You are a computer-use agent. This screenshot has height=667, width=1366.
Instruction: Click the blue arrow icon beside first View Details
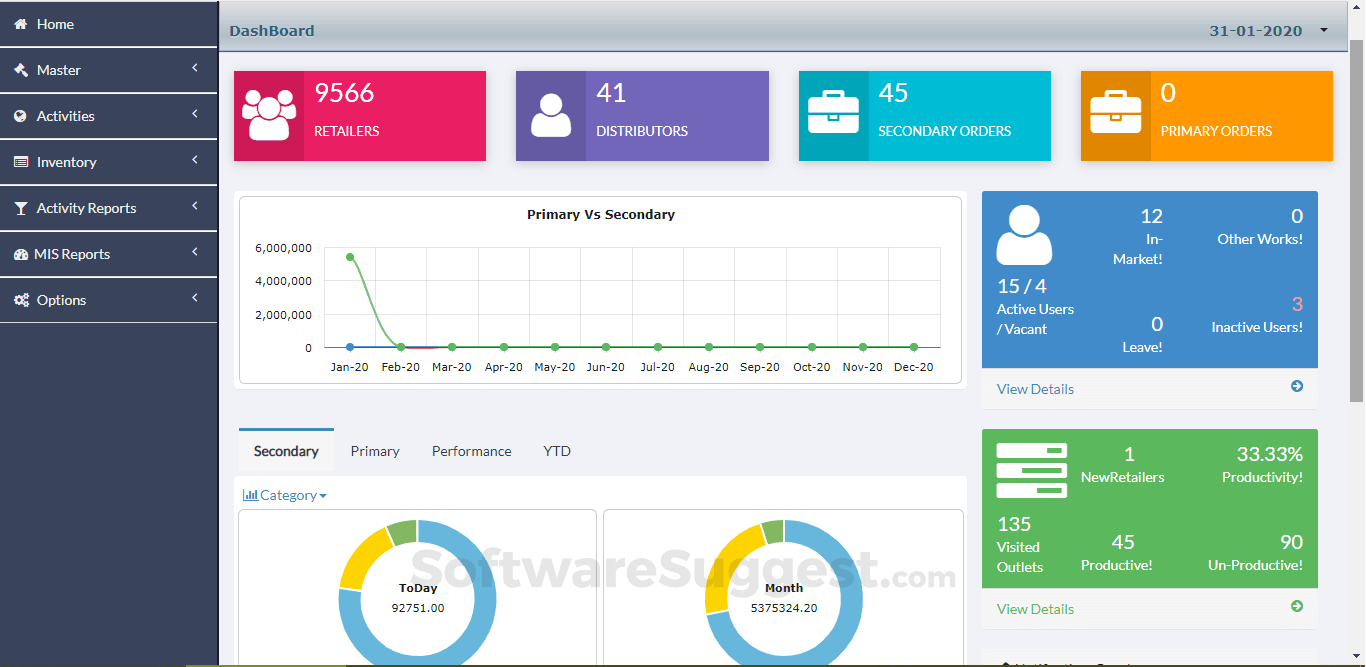1296,386
